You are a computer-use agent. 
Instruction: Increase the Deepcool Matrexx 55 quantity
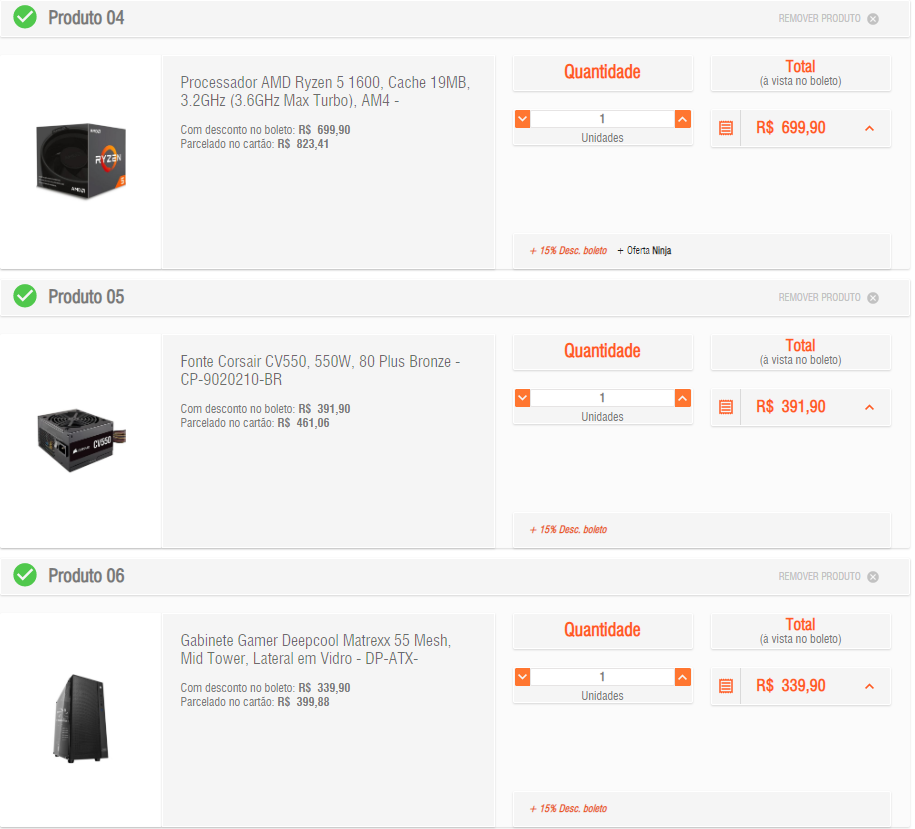click(x=683, y=677)
